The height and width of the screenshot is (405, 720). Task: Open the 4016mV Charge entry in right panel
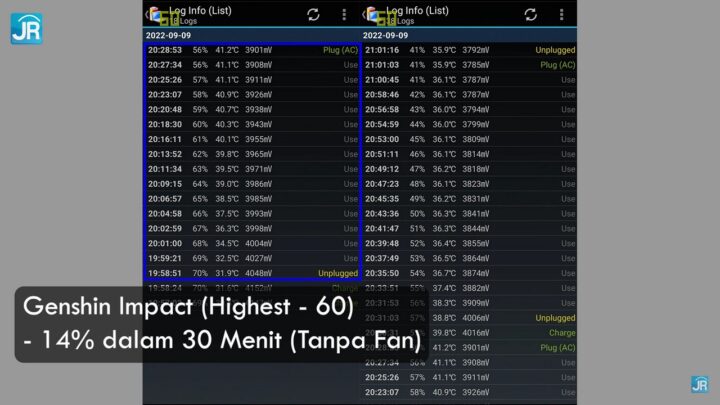click(469, 332)
